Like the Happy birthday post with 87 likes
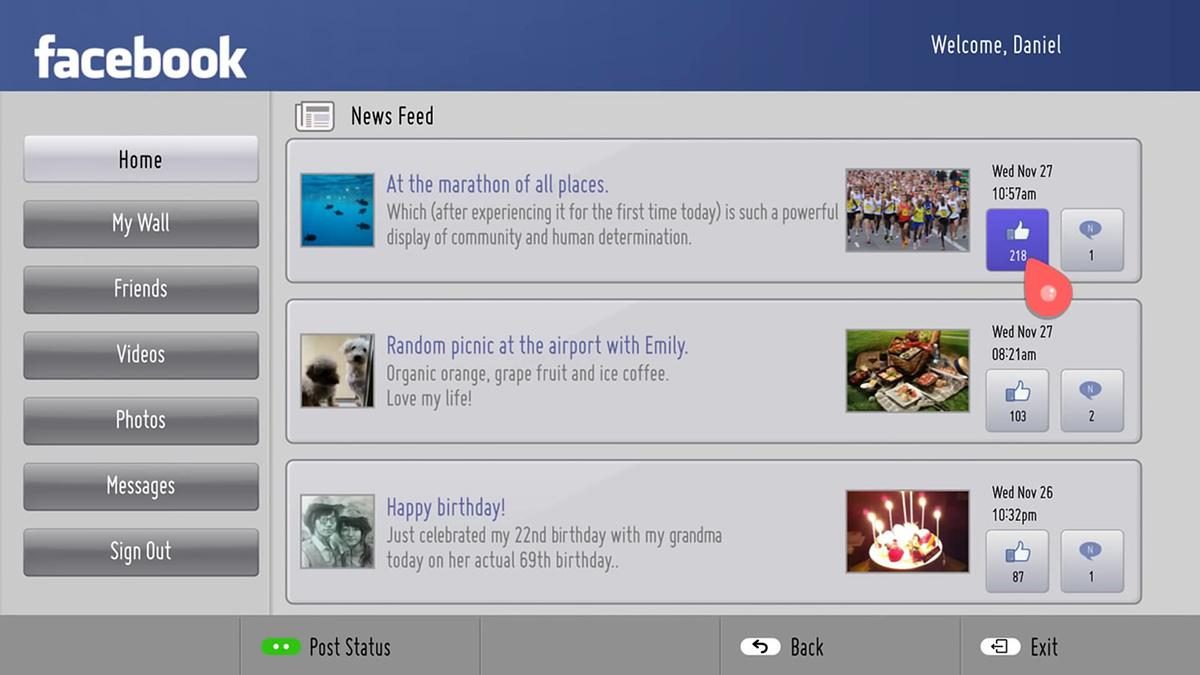 [1017, 562]
